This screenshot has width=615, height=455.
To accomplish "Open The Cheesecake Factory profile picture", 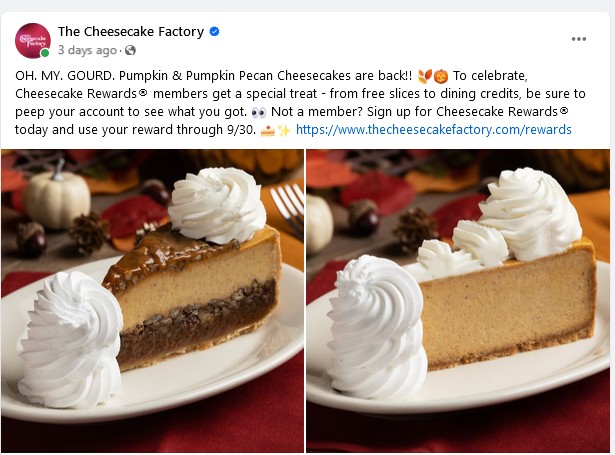I will (33, 40).
